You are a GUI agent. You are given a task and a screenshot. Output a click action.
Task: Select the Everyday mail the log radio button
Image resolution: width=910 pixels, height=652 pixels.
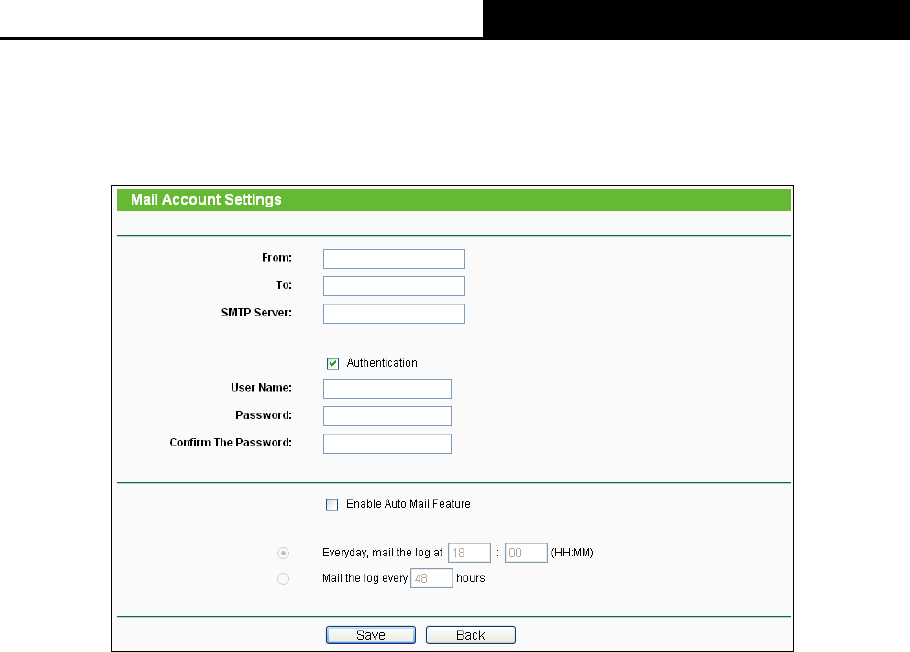(x=283, y=553)
